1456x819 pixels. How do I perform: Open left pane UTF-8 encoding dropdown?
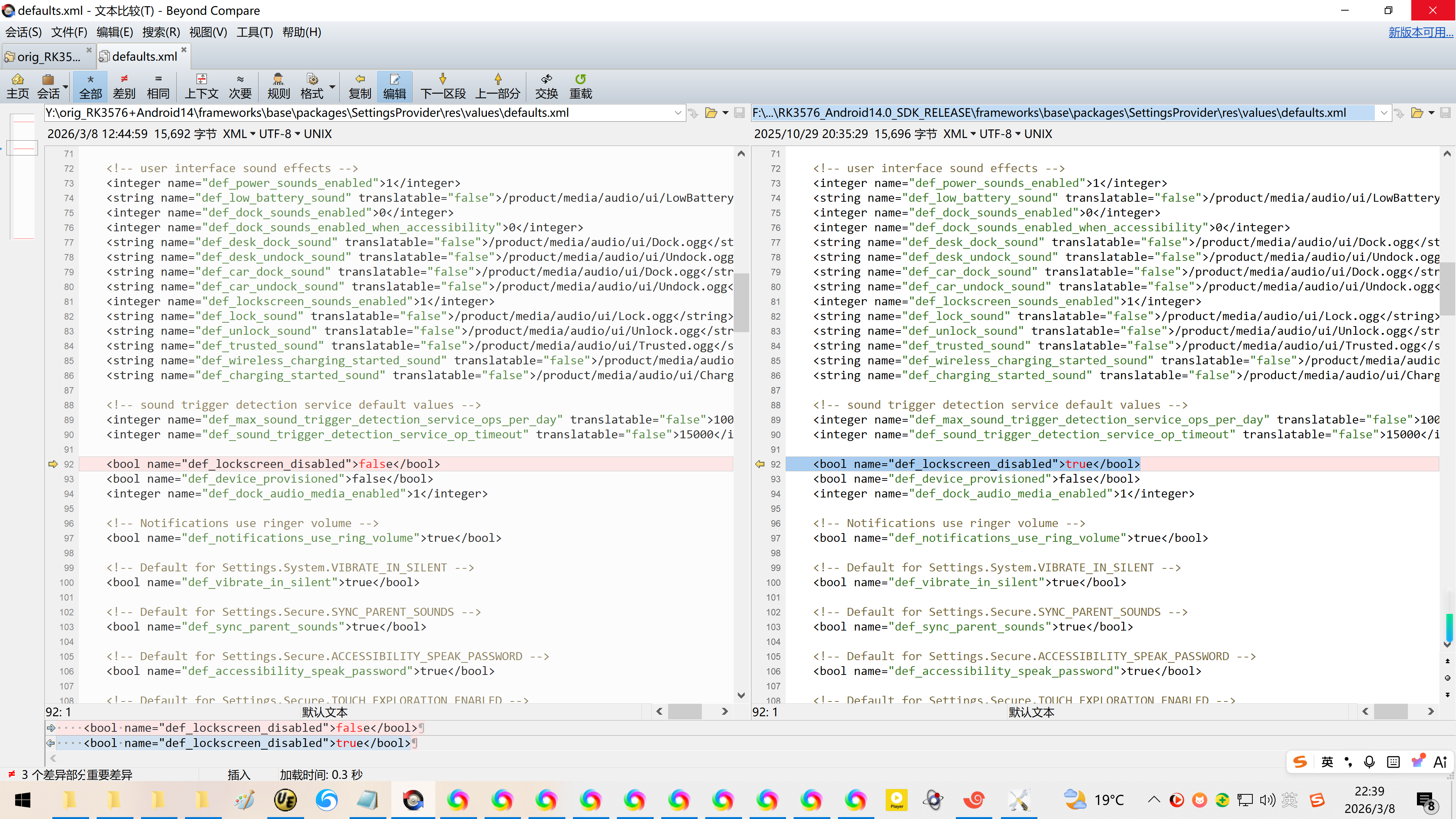279,134
